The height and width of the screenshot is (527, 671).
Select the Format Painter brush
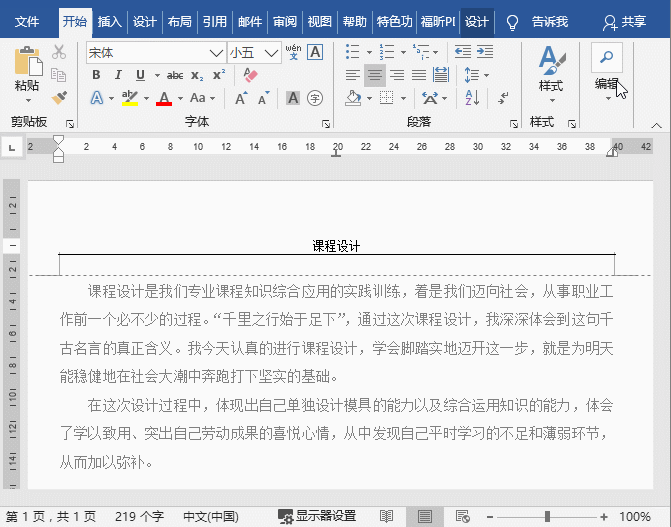(x=59, y=98)
